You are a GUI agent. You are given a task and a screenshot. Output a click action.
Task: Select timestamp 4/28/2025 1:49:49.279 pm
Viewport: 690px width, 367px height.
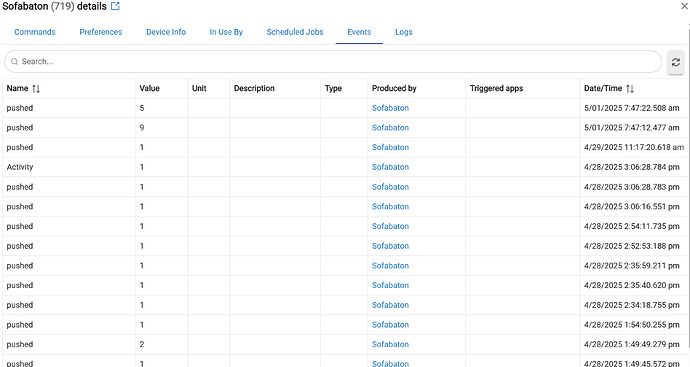click(631, 344)
